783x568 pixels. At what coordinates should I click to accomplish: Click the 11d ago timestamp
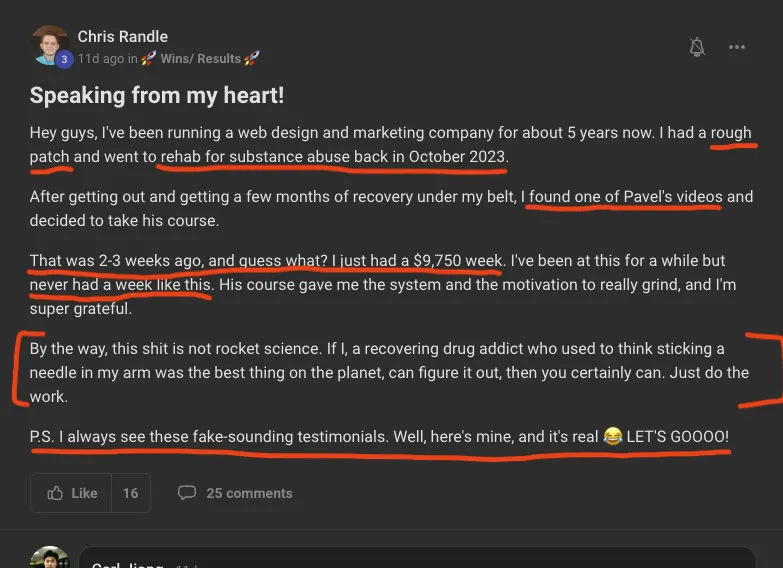(101, 59)
